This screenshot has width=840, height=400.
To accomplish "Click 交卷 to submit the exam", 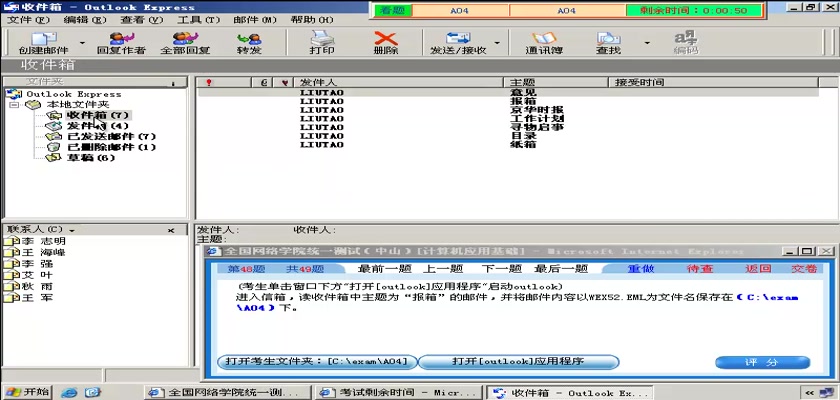I will tap(804, 269).
